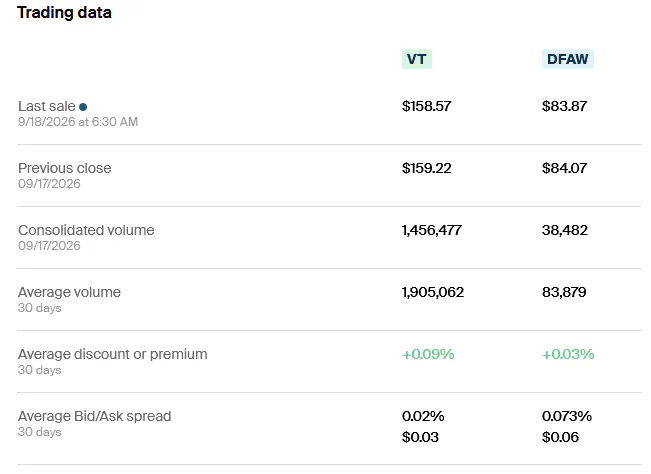Screen dimensions: 651x474
Task: Click the Consolidated volume label
Action: [x=86, y=230]
